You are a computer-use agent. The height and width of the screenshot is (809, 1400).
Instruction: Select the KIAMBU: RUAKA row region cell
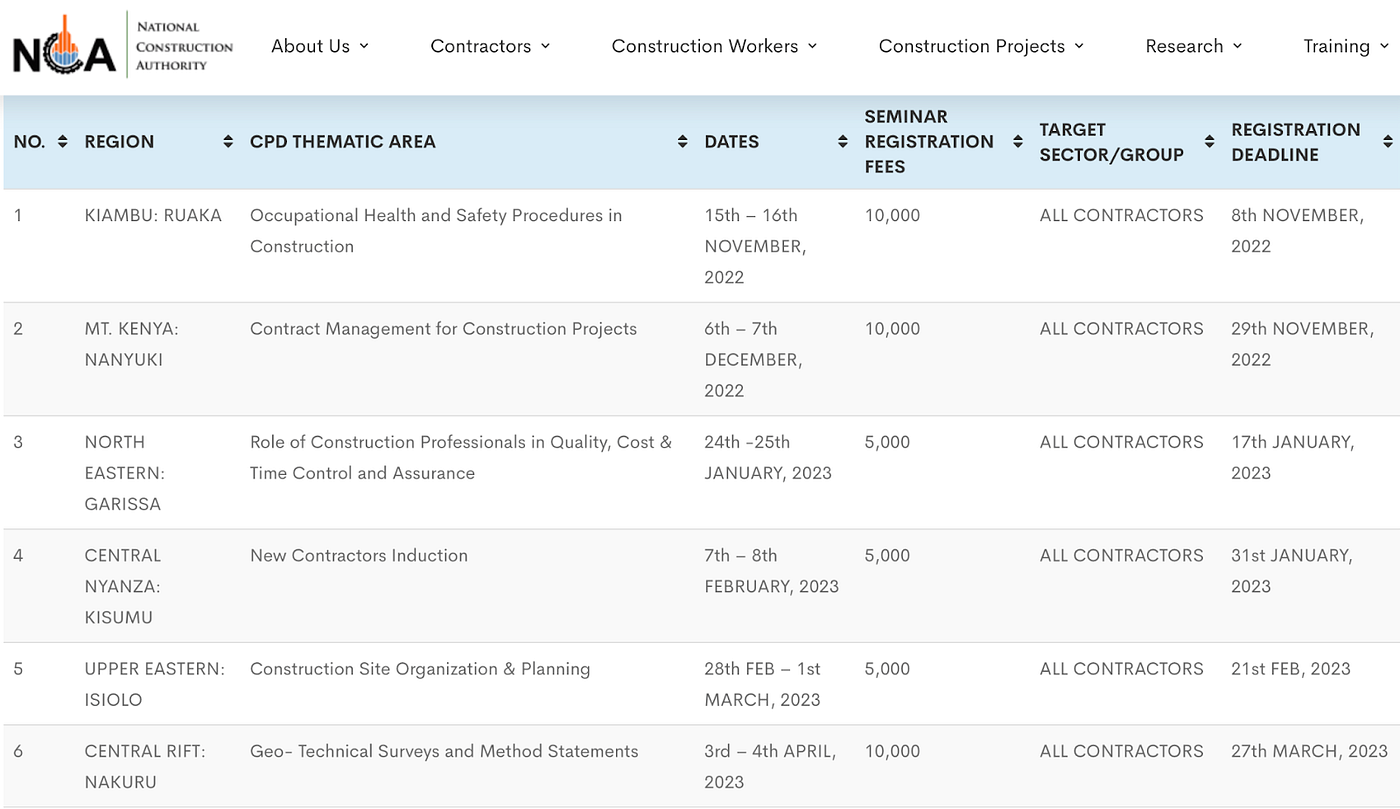tap(153, 215)
